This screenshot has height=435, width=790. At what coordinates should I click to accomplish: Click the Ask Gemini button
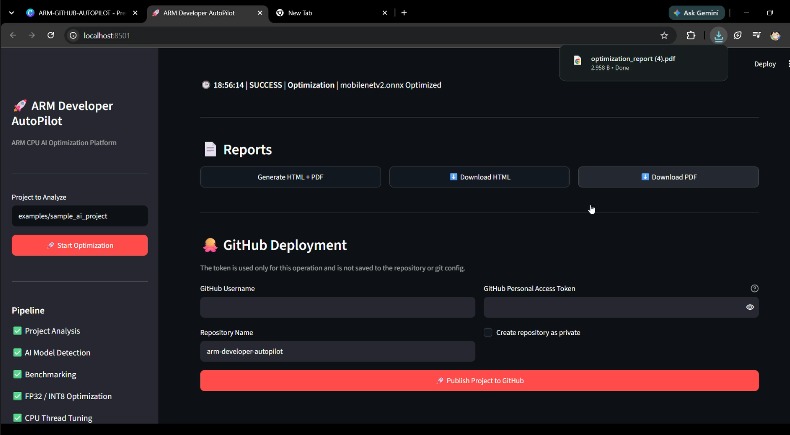(696, 13)
